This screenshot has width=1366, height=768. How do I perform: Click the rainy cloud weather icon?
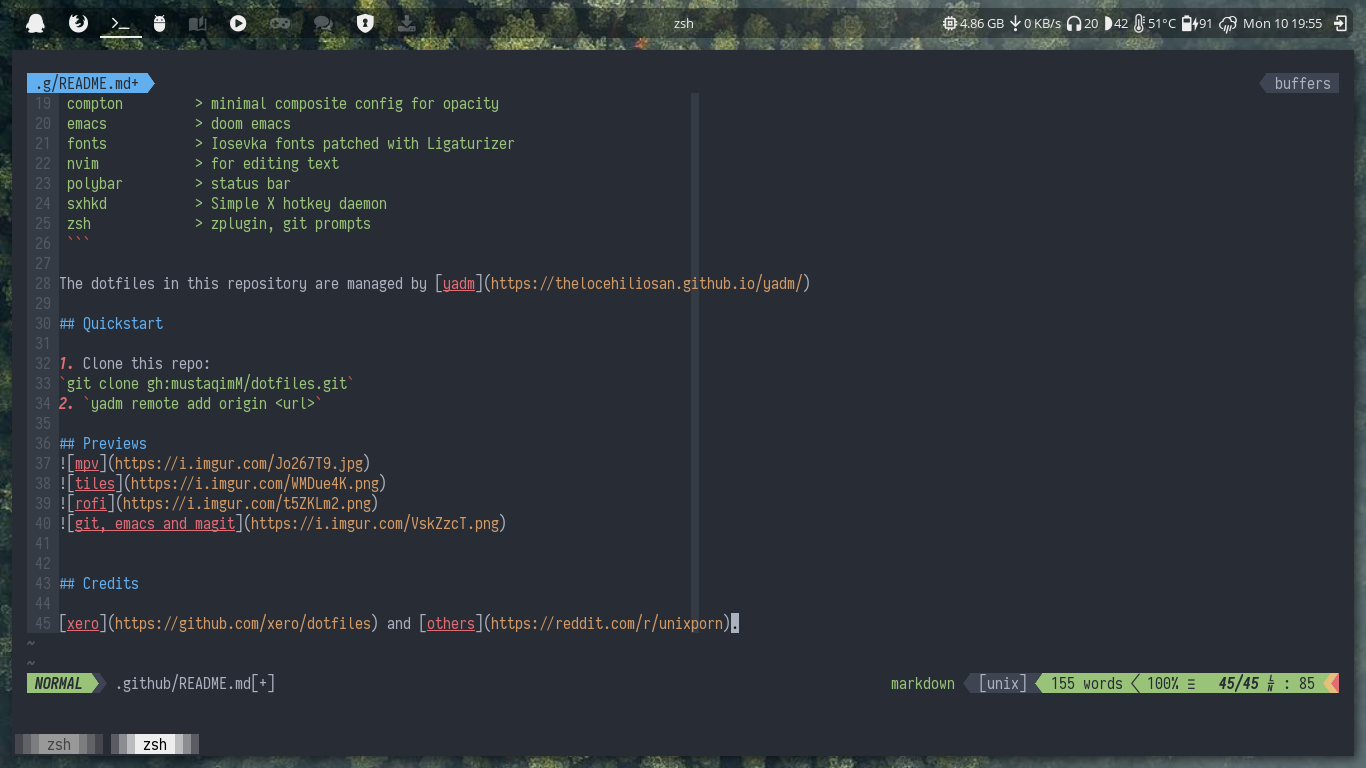pyautogui.click(x=1228, y=23)
